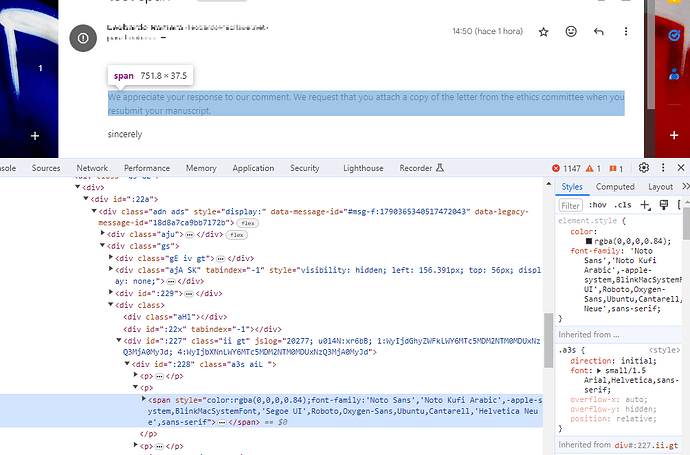The image size is (690, 455).
Task: Click the div#:227.ii.gt inherited link
Action: point(646,445)
